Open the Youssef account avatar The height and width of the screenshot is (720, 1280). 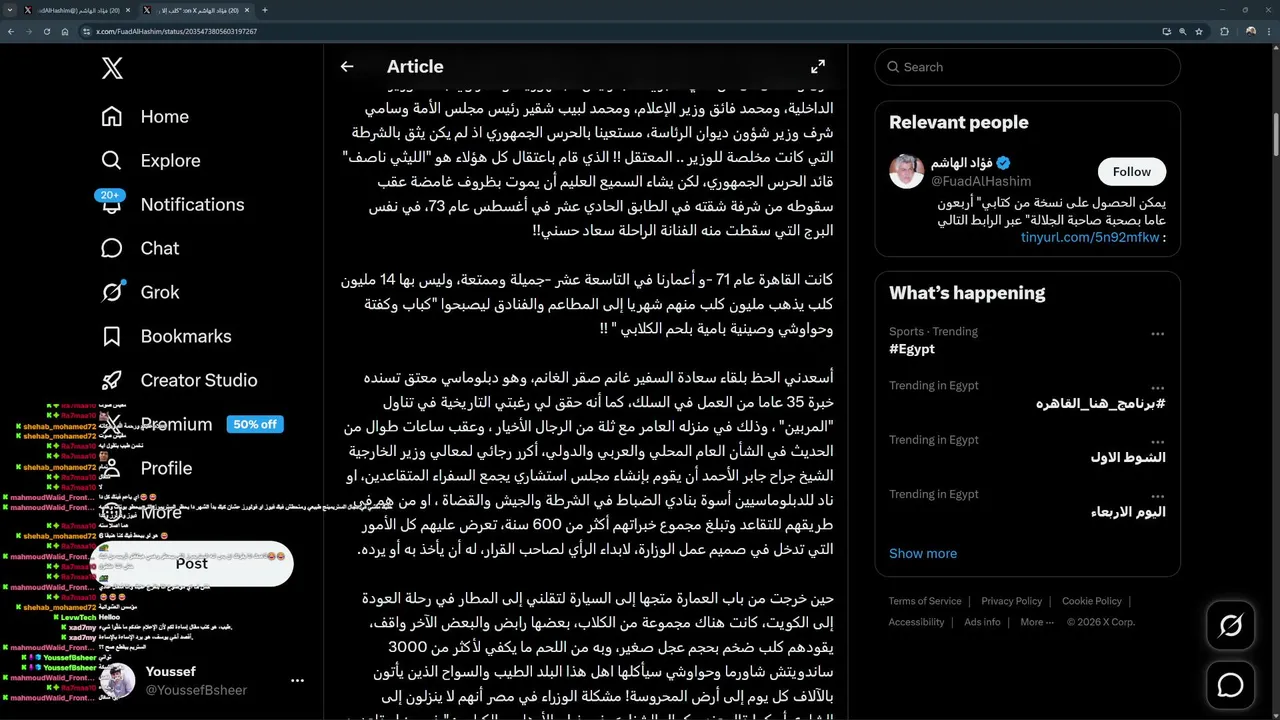coord(117,681)
